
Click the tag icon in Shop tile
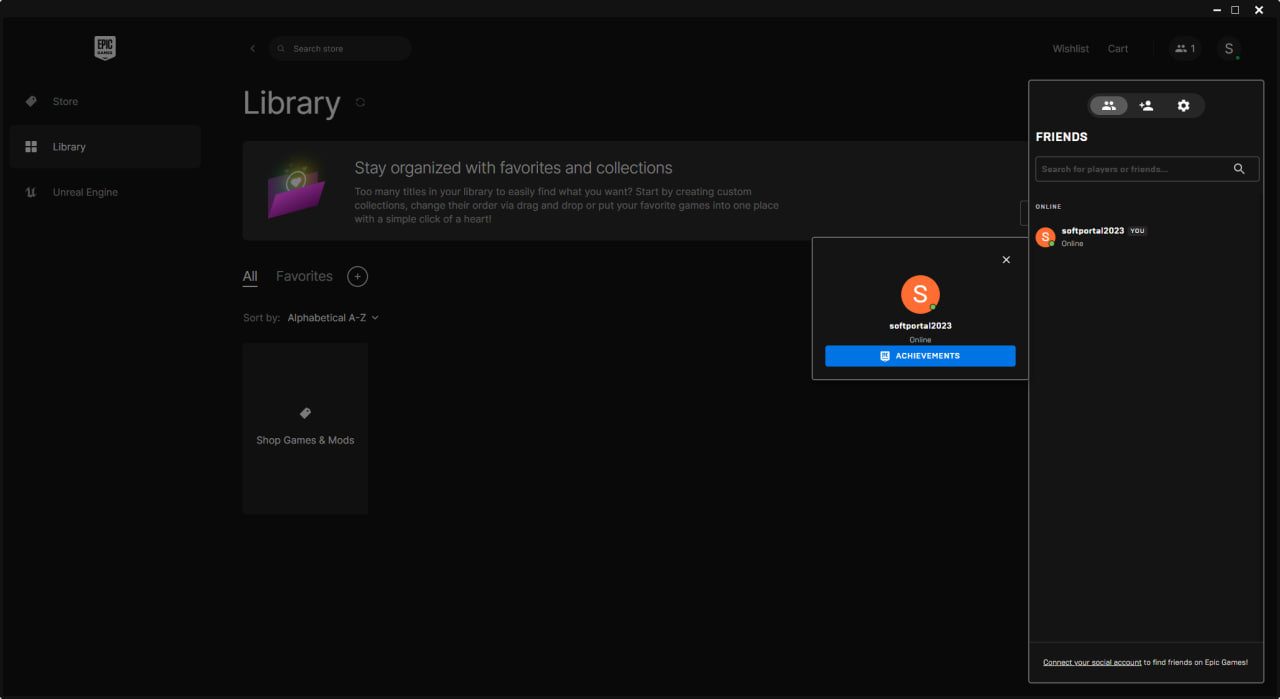click(x=305, y=413)
